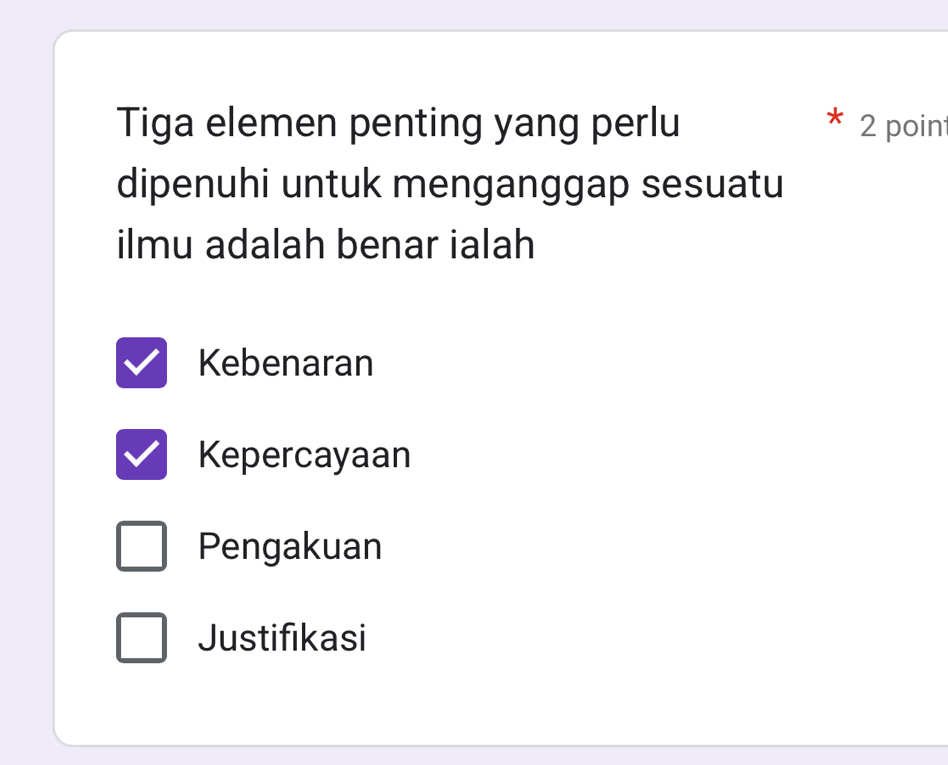This screenshot has width=948, height=765.
Task: Click the lavender margin left of the card
Action: (25, 400)
